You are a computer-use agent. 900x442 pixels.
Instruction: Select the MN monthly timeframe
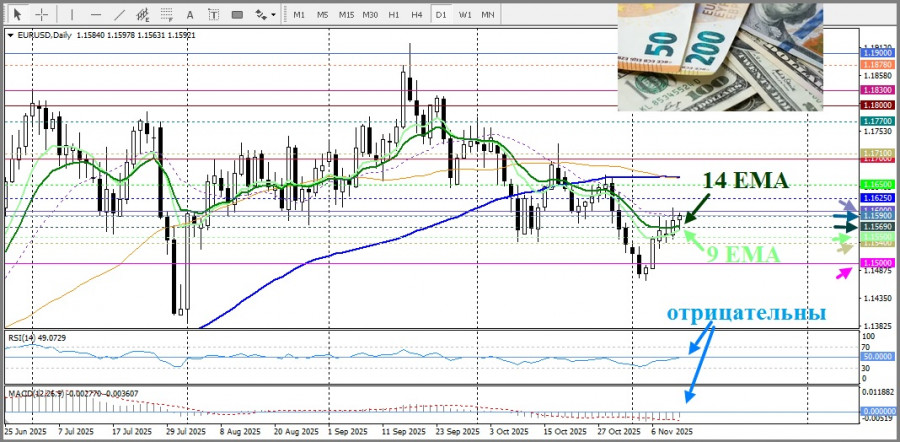pos(488,15)
